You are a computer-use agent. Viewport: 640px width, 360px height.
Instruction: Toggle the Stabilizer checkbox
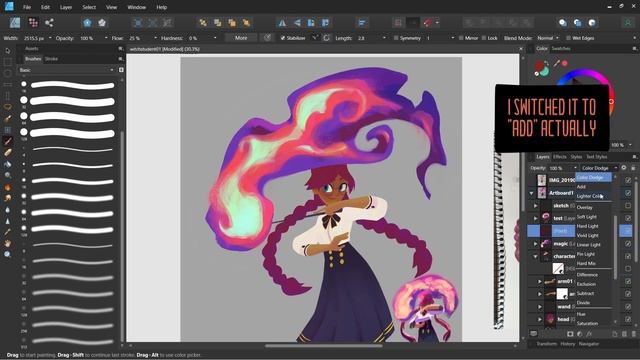click(282, 38)
